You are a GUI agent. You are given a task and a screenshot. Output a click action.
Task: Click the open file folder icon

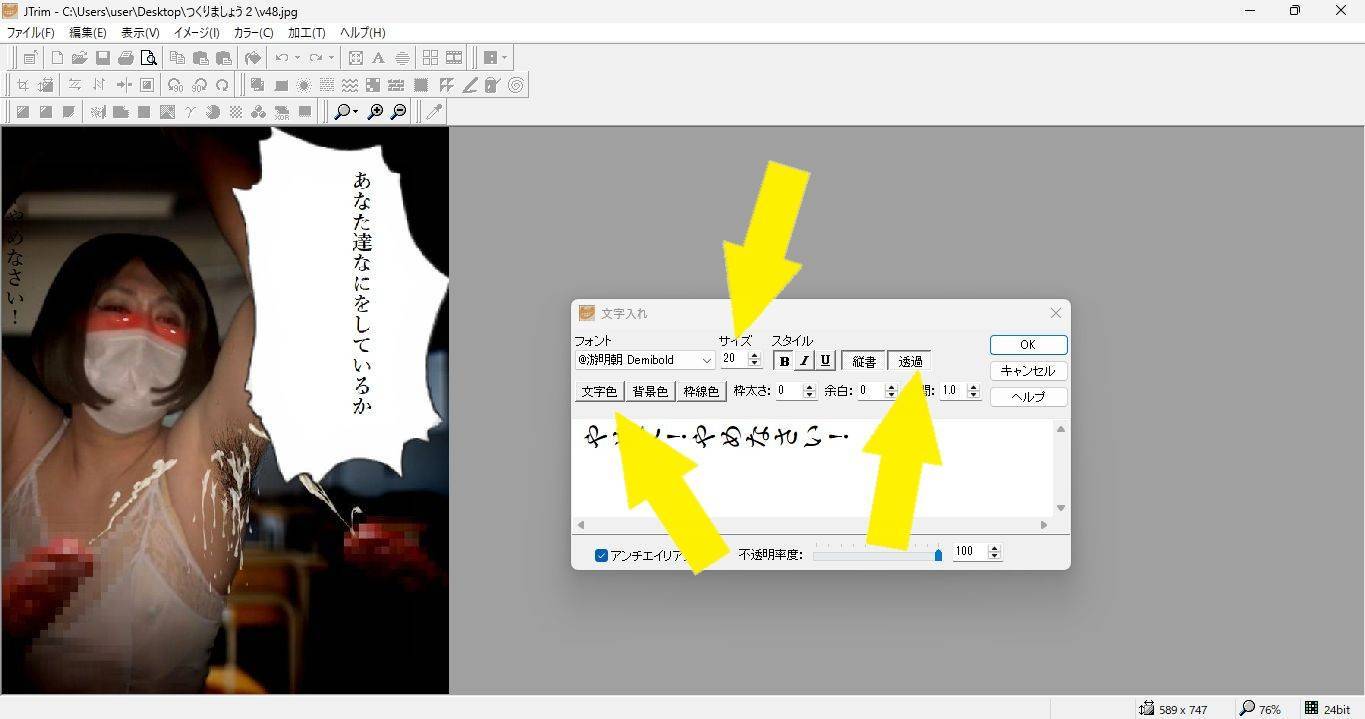pos(79,58)
